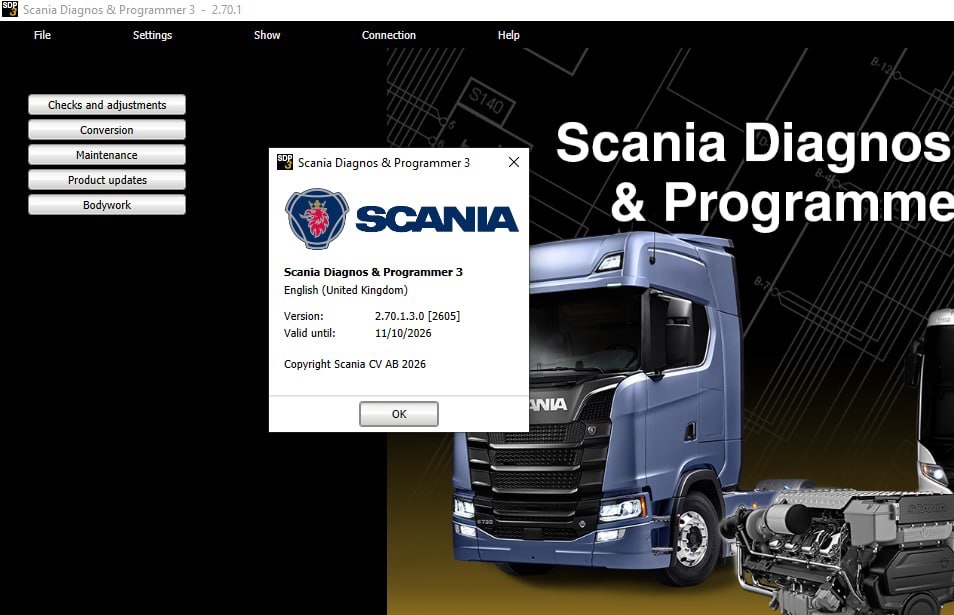Open the Maintenance section
Viewport: 954px width, 615px height.
pos(107,155)
